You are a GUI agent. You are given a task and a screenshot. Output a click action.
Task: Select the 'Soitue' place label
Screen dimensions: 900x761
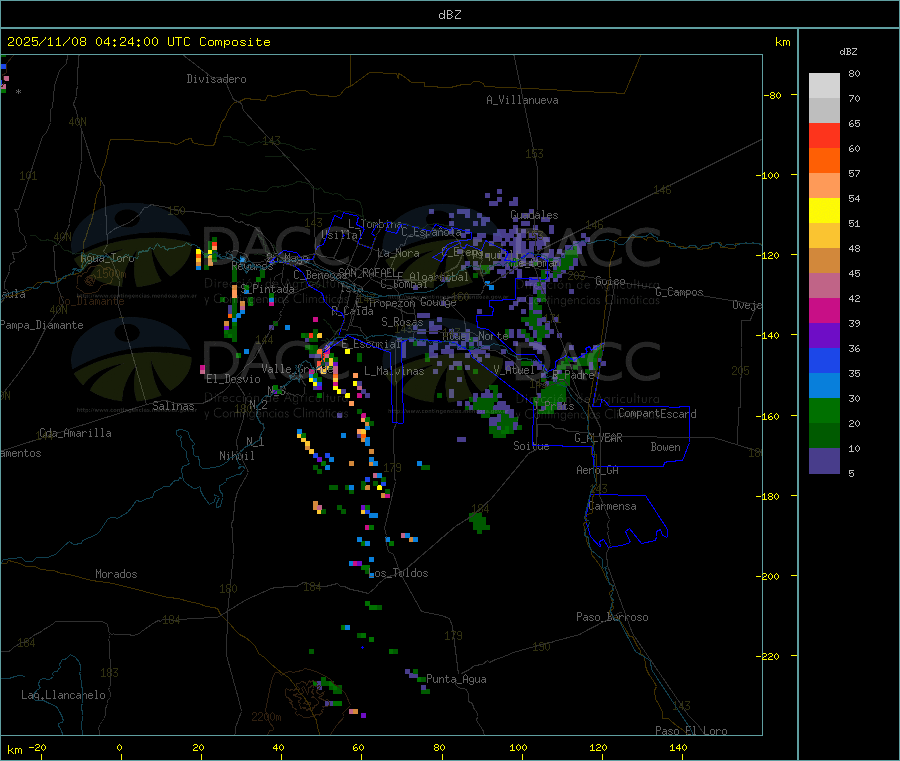tap(531, 446)
